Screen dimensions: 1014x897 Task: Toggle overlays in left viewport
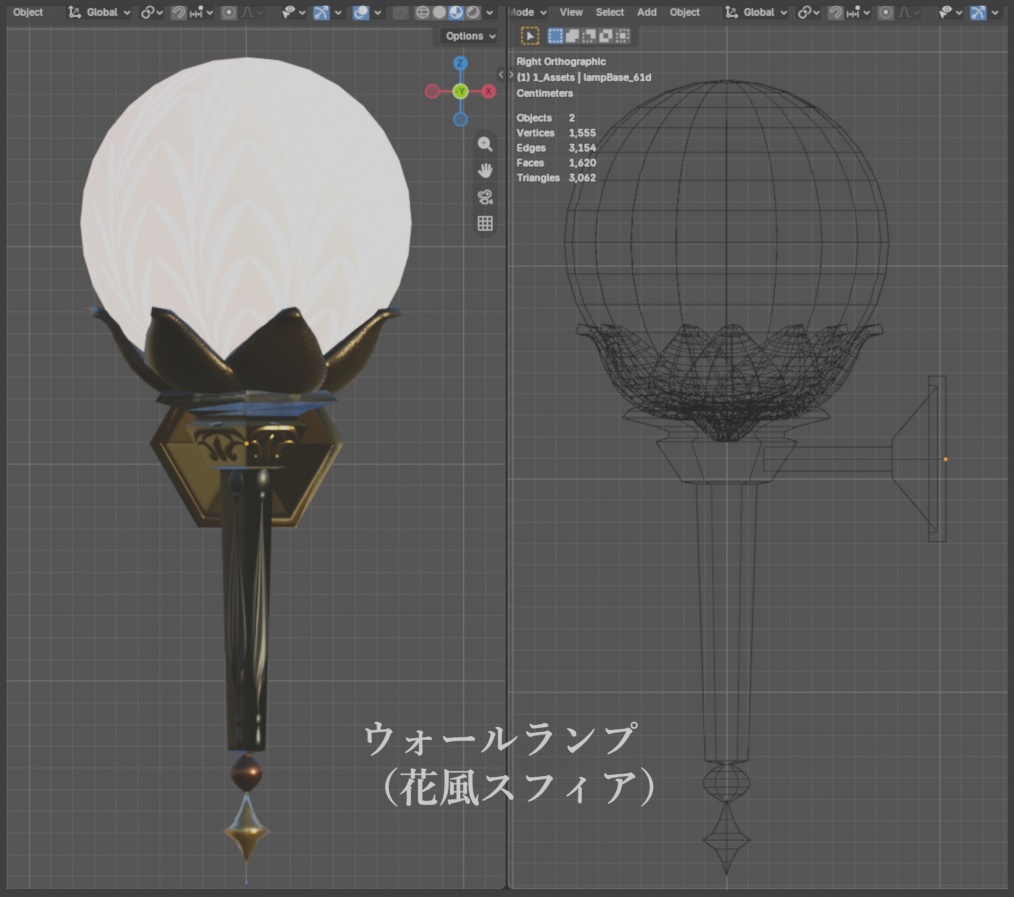coord(360,12)
